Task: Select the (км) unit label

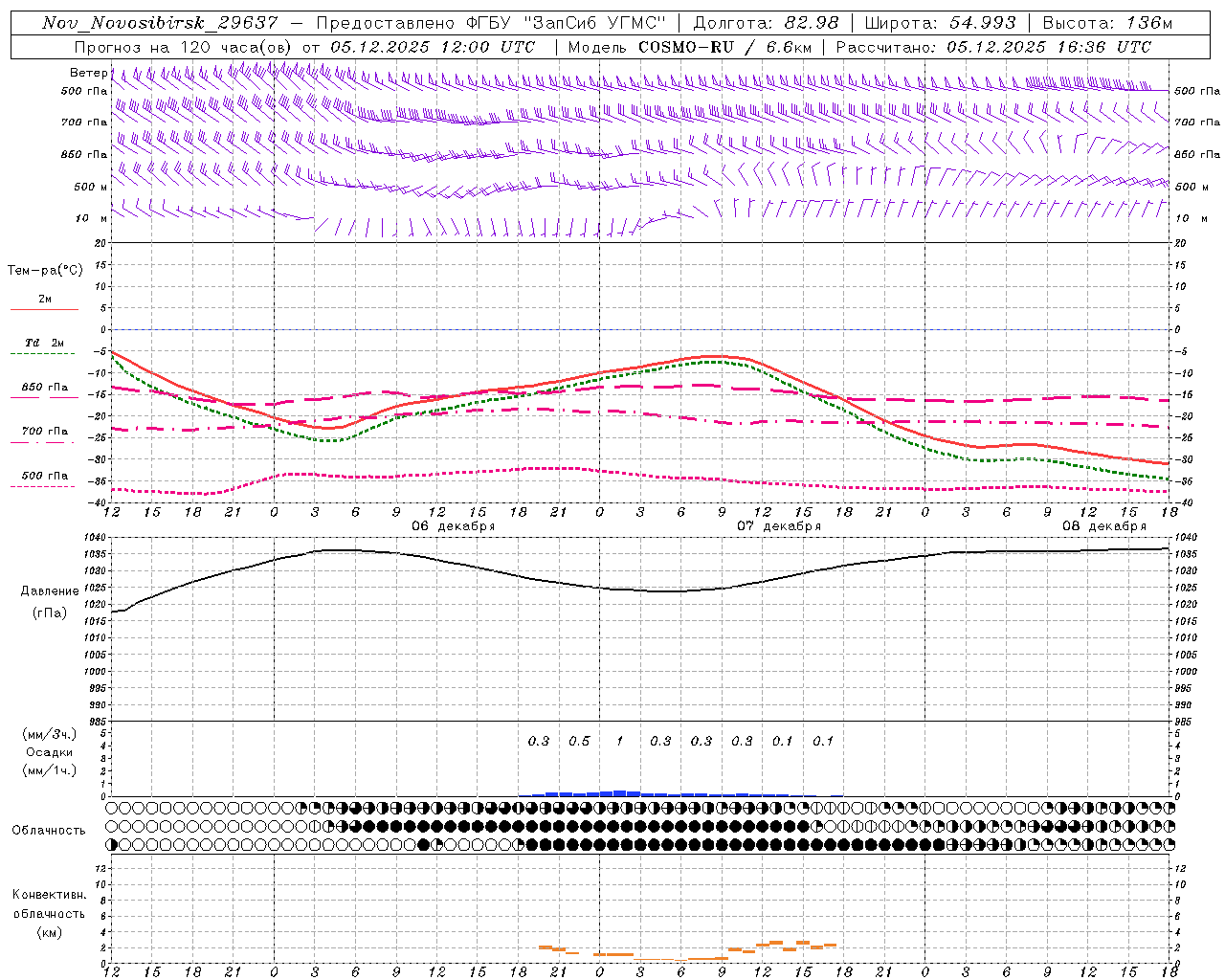Action: click(49, 932)
